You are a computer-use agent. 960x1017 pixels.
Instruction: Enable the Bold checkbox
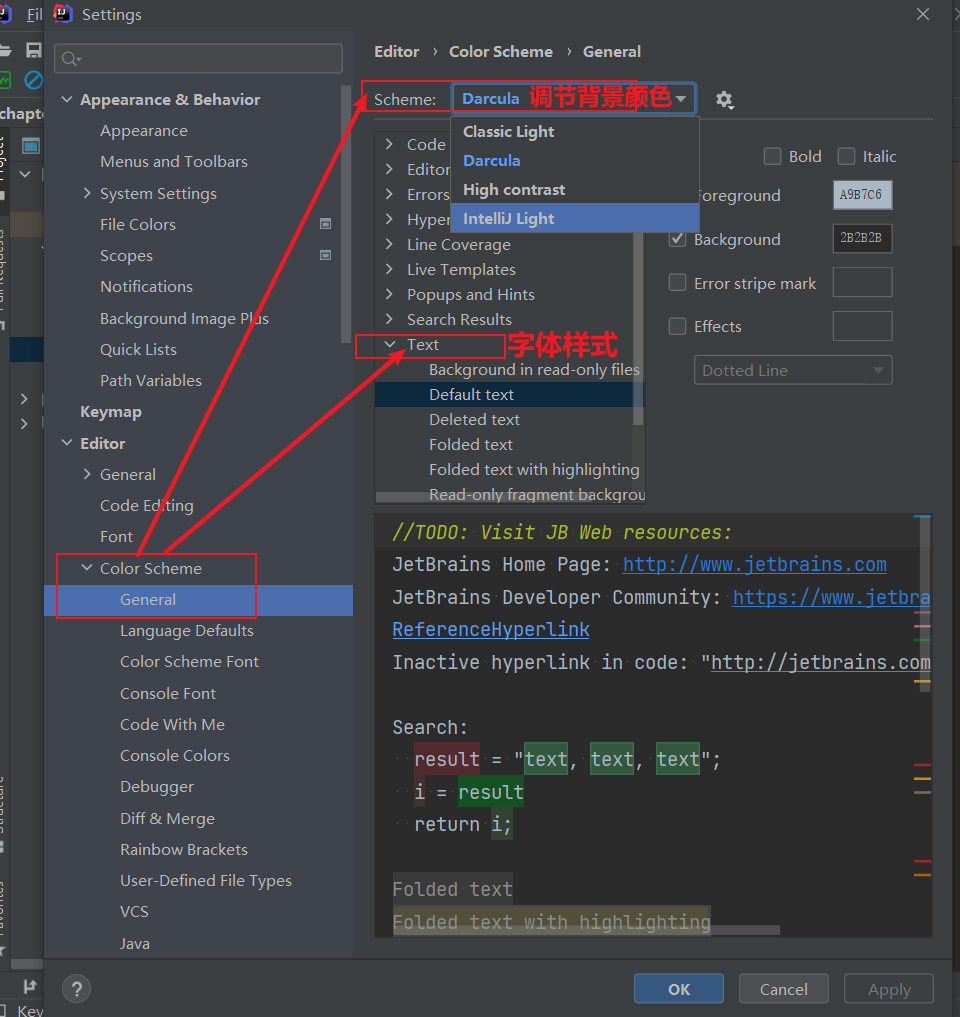772,156
